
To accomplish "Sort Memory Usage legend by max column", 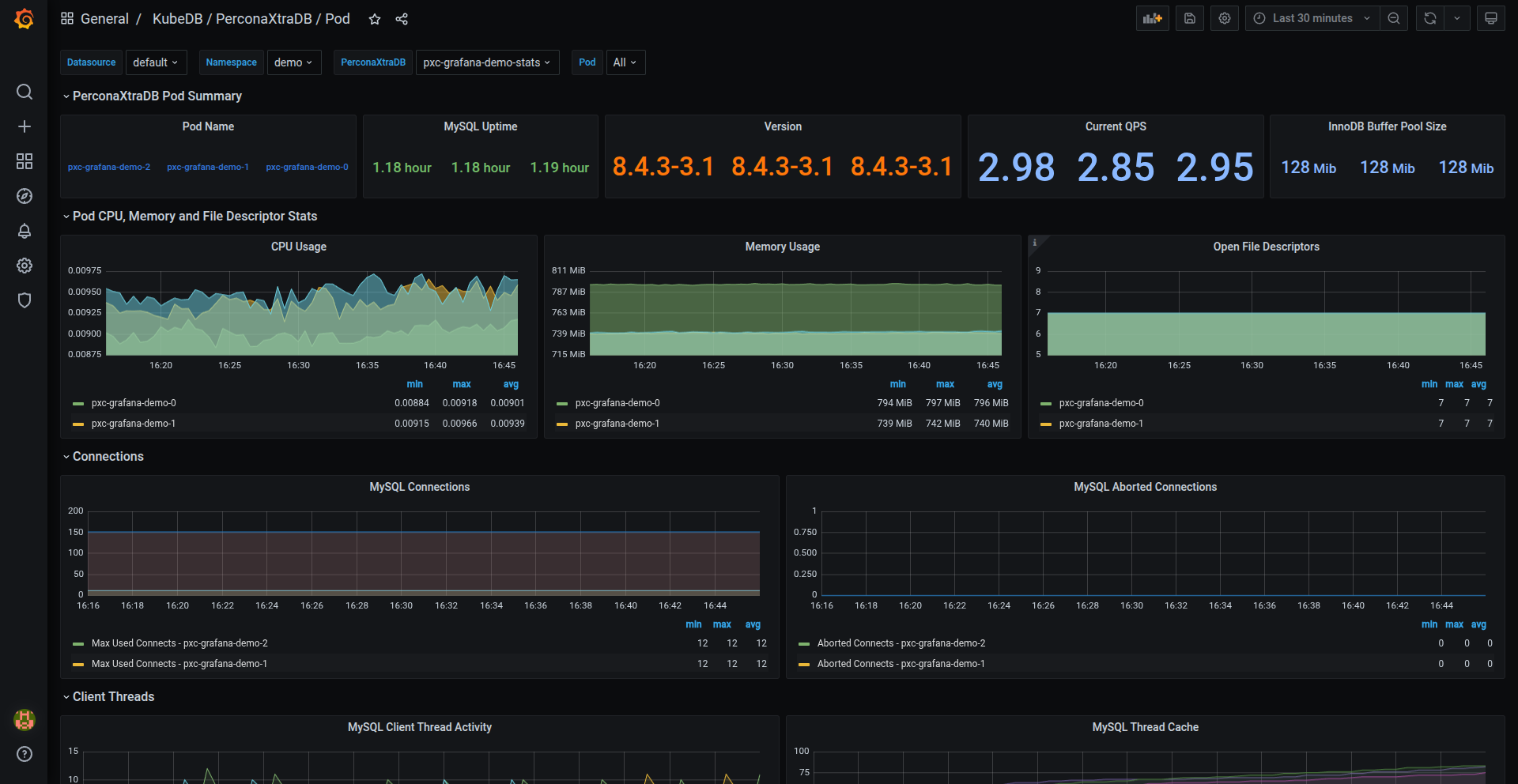I will (946, 384).
